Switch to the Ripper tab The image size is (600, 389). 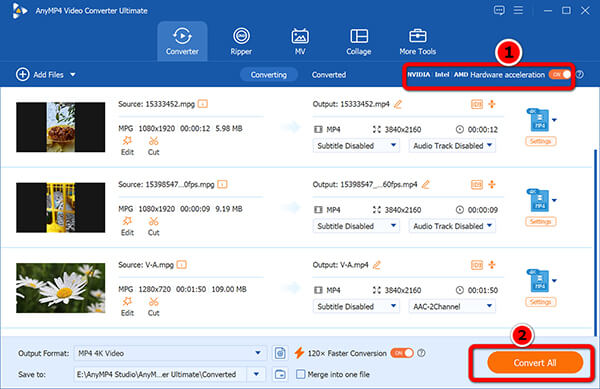pyautogui.click(x=241, y=41)
